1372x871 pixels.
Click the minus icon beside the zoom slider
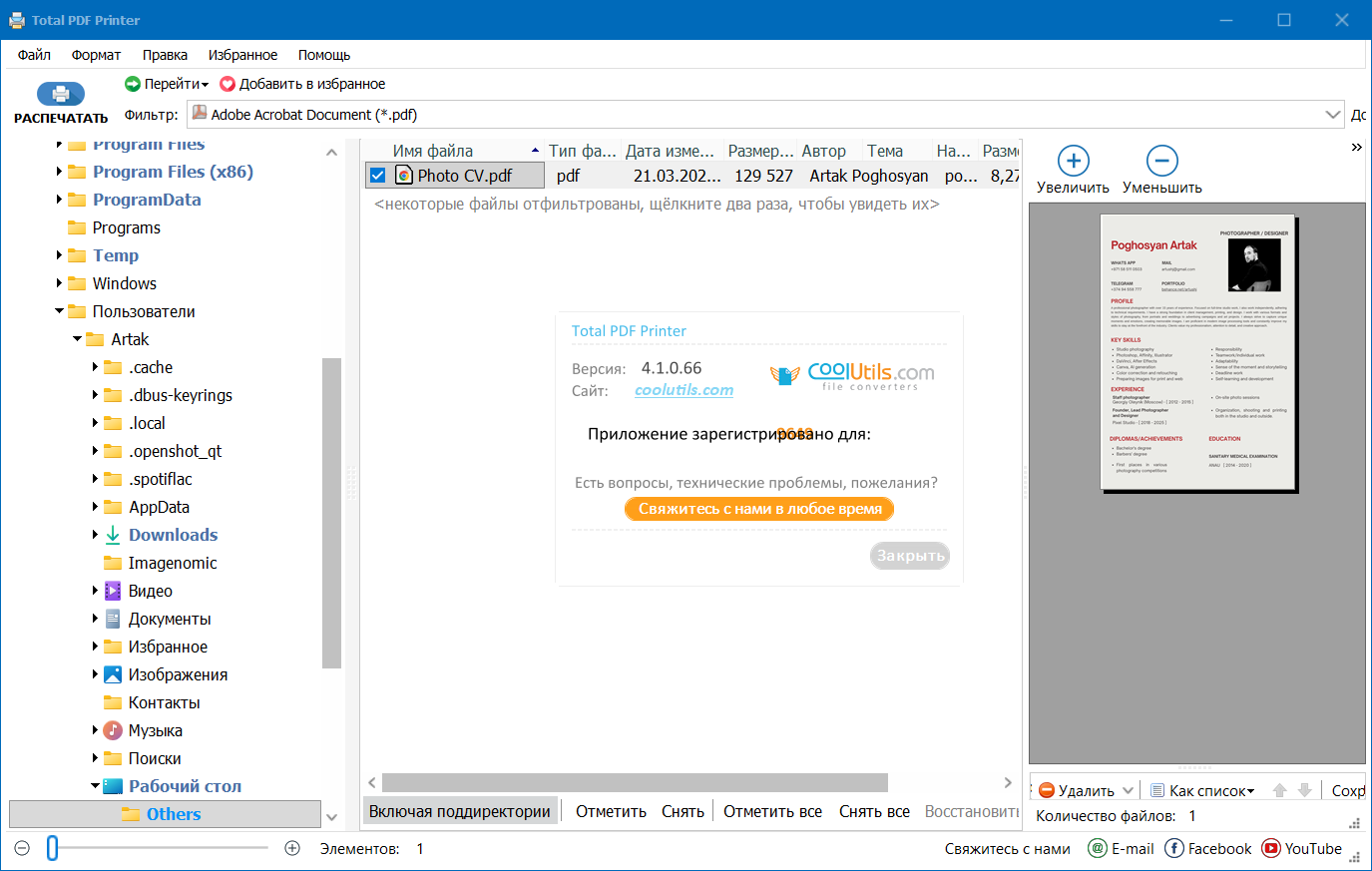click(x=22, y=848)
